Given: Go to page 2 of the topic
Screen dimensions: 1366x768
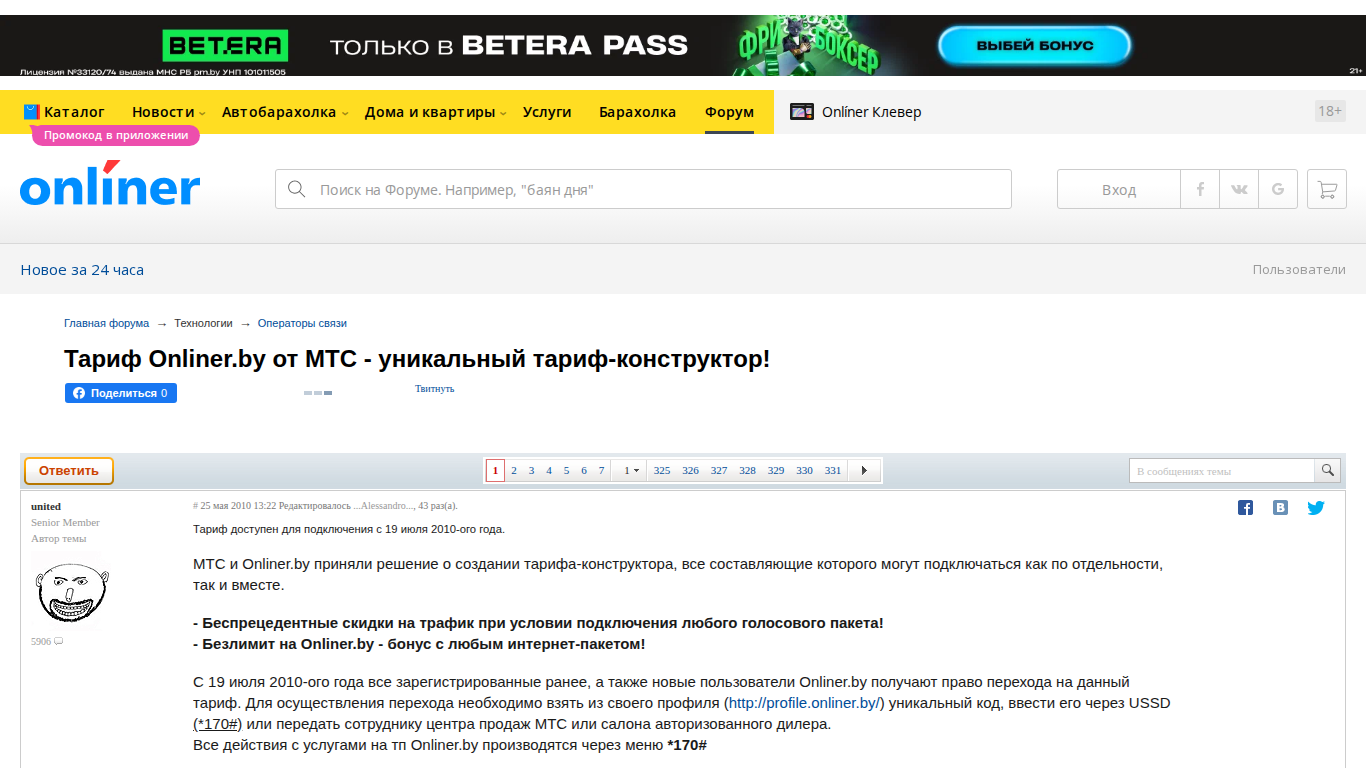Looking at the screenshot, I should pos(514,470).
